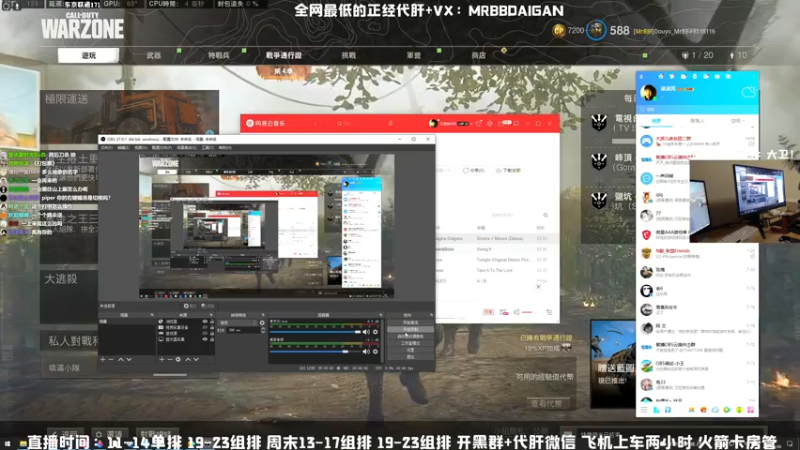Mute the second OBS mixer channel
This screenshot has height=450, width=800.
(366, 352)
